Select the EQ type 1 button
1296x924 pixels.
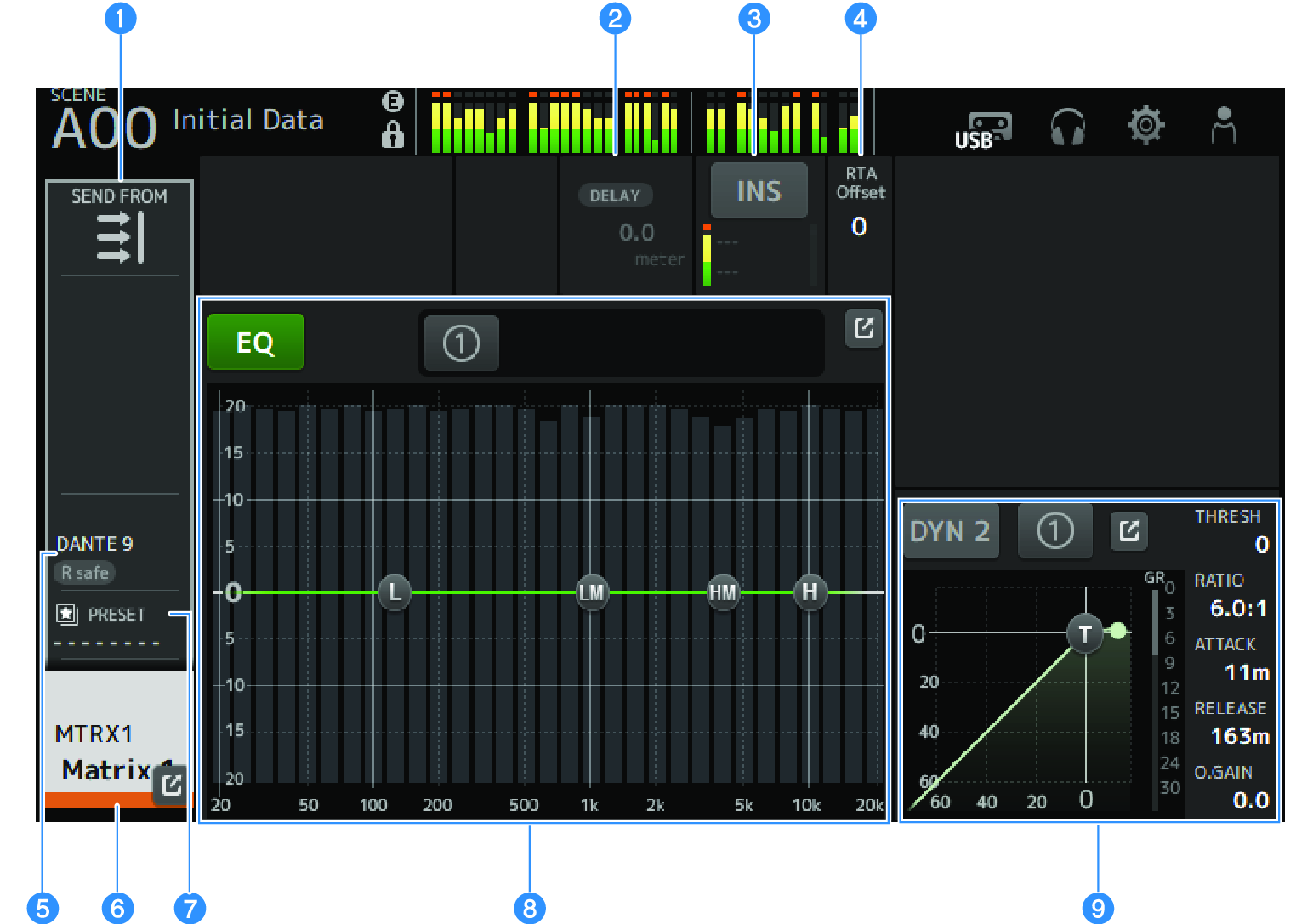coord(461,343)
